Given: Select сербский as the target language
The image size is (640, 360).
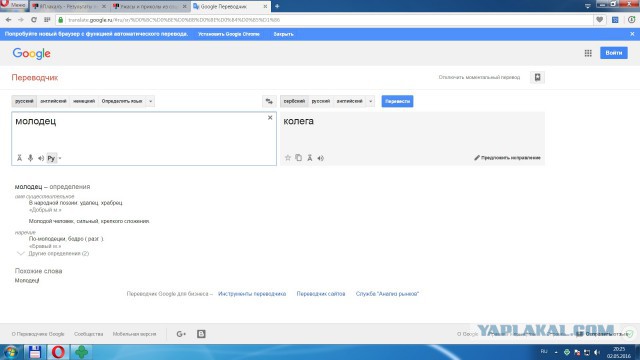Looking at the screenshot, I should click(x=294, y=101).
